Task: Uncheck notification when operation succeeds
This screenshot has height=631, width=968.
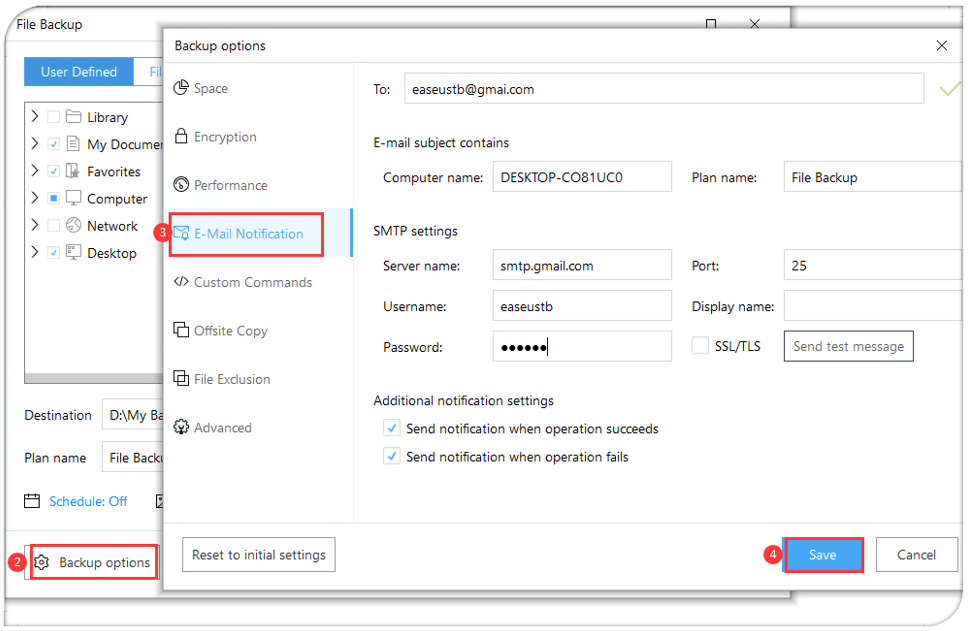Action: (391, 428)
